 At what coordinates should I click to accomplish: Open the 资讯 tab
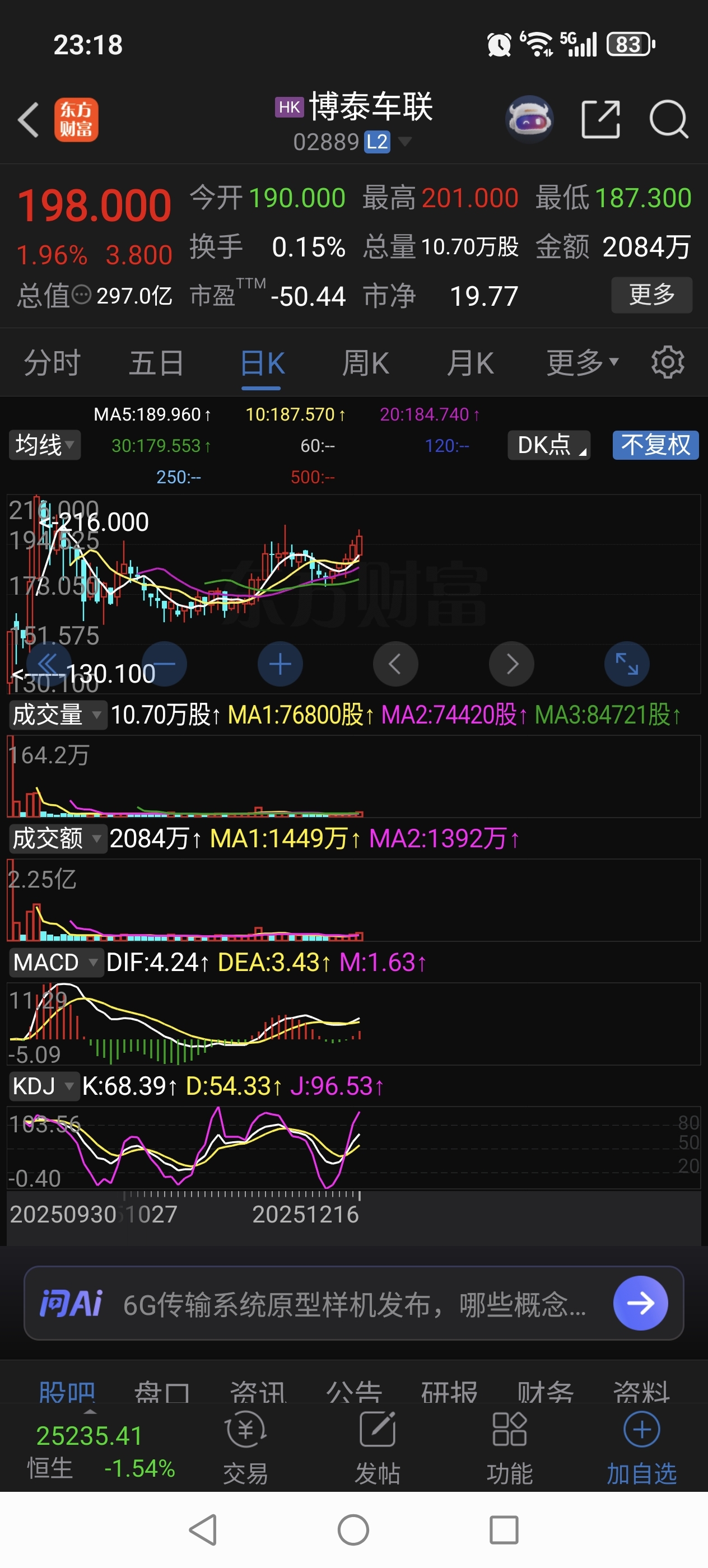tap(258, 1391)
